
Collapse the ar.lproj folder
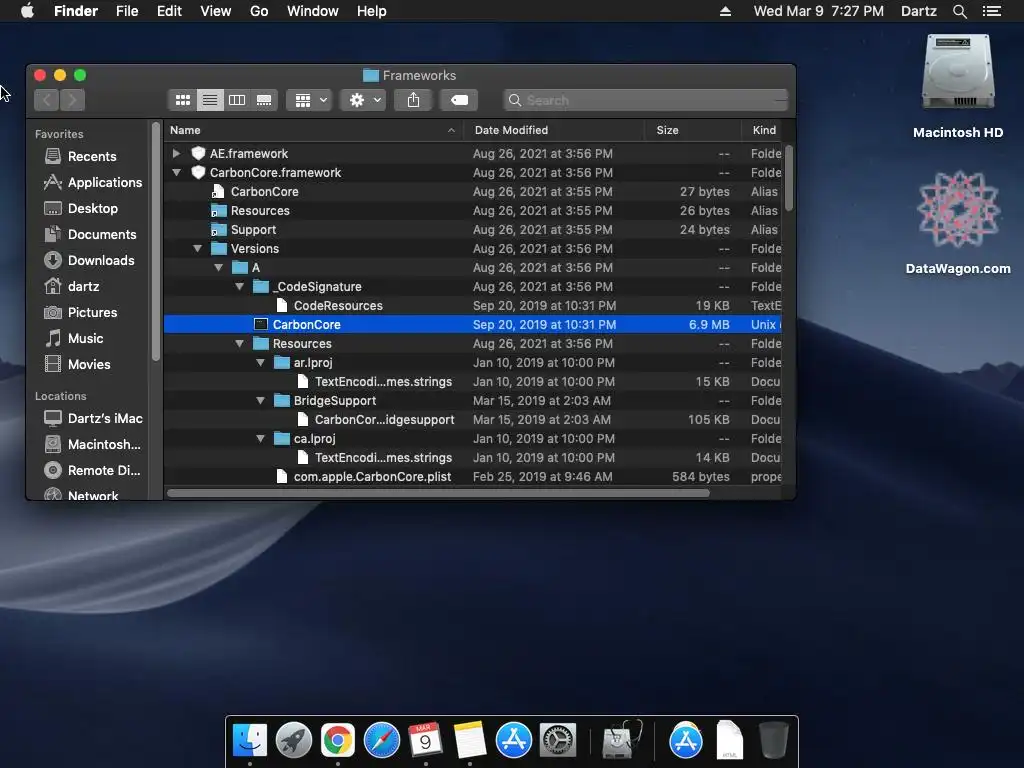point(261,362)
